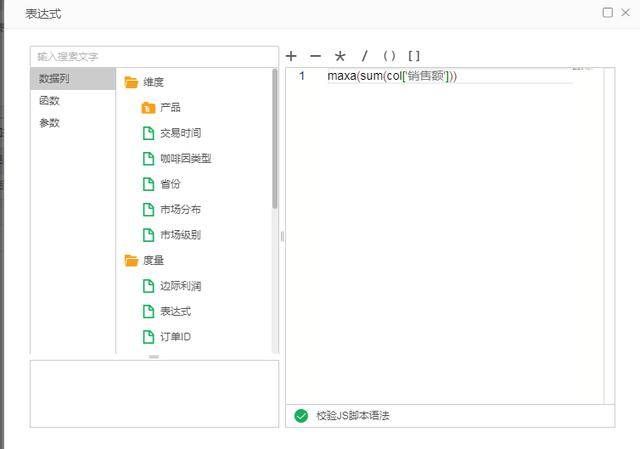Image resolution: width=640 pixels, height=449 pixels.
Task: Select the 订单ID measure
Action: click(176, 337)
